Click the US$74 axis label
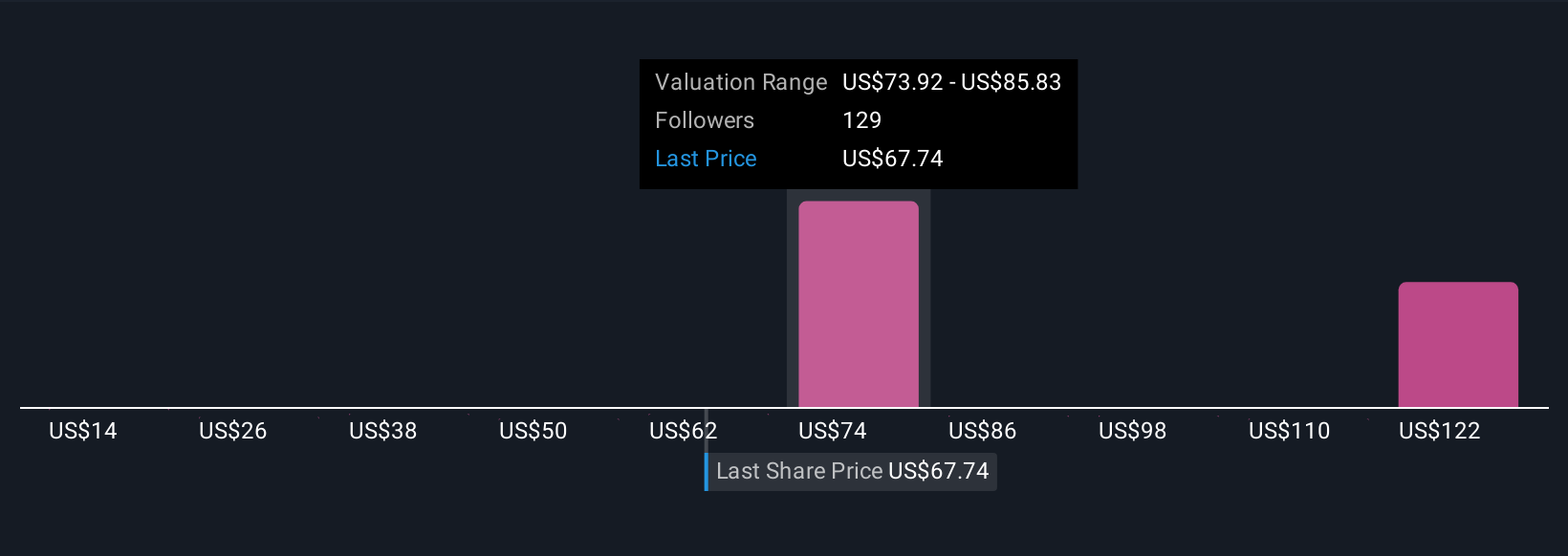This screenshot has width=1568, height=556. 833,431
